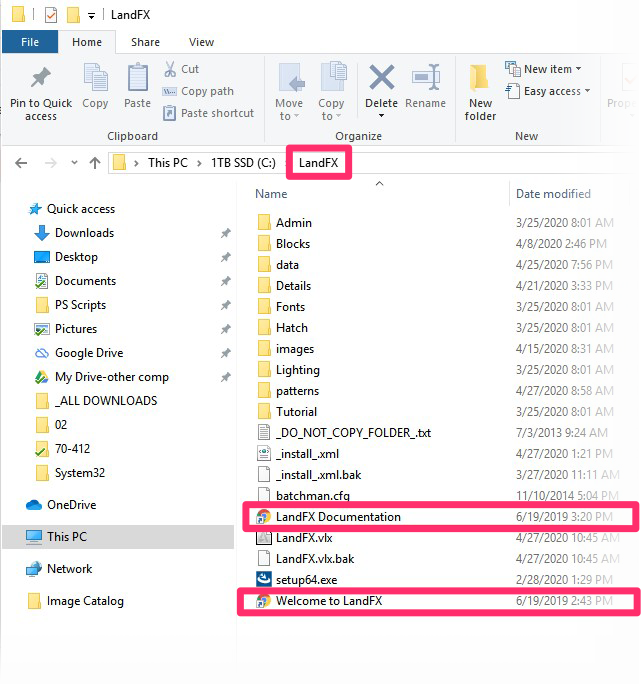Click the Properties checkmark icon in title bar
Viewport: 641px width, 684px height.
pyautogui.click(x=51, y=15)
